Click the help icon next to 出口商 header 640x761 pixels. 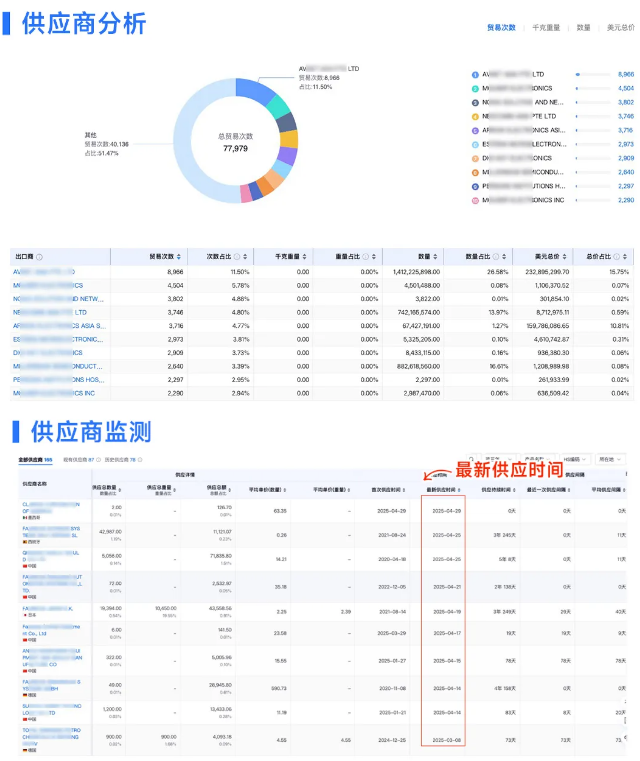click(40, 257)
